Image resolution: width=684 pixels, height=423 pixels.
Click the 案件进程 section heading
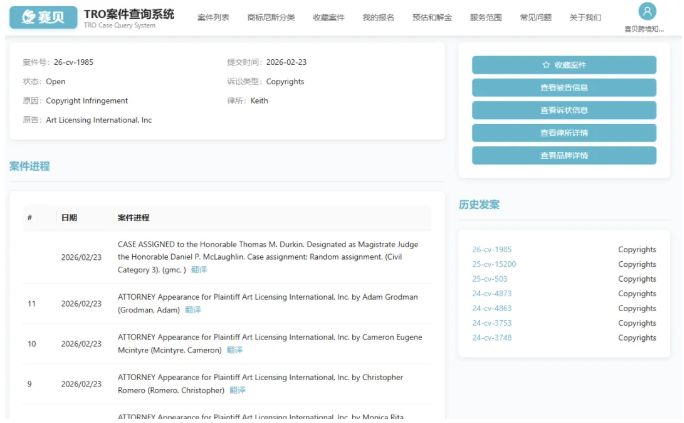pos(30,166)
